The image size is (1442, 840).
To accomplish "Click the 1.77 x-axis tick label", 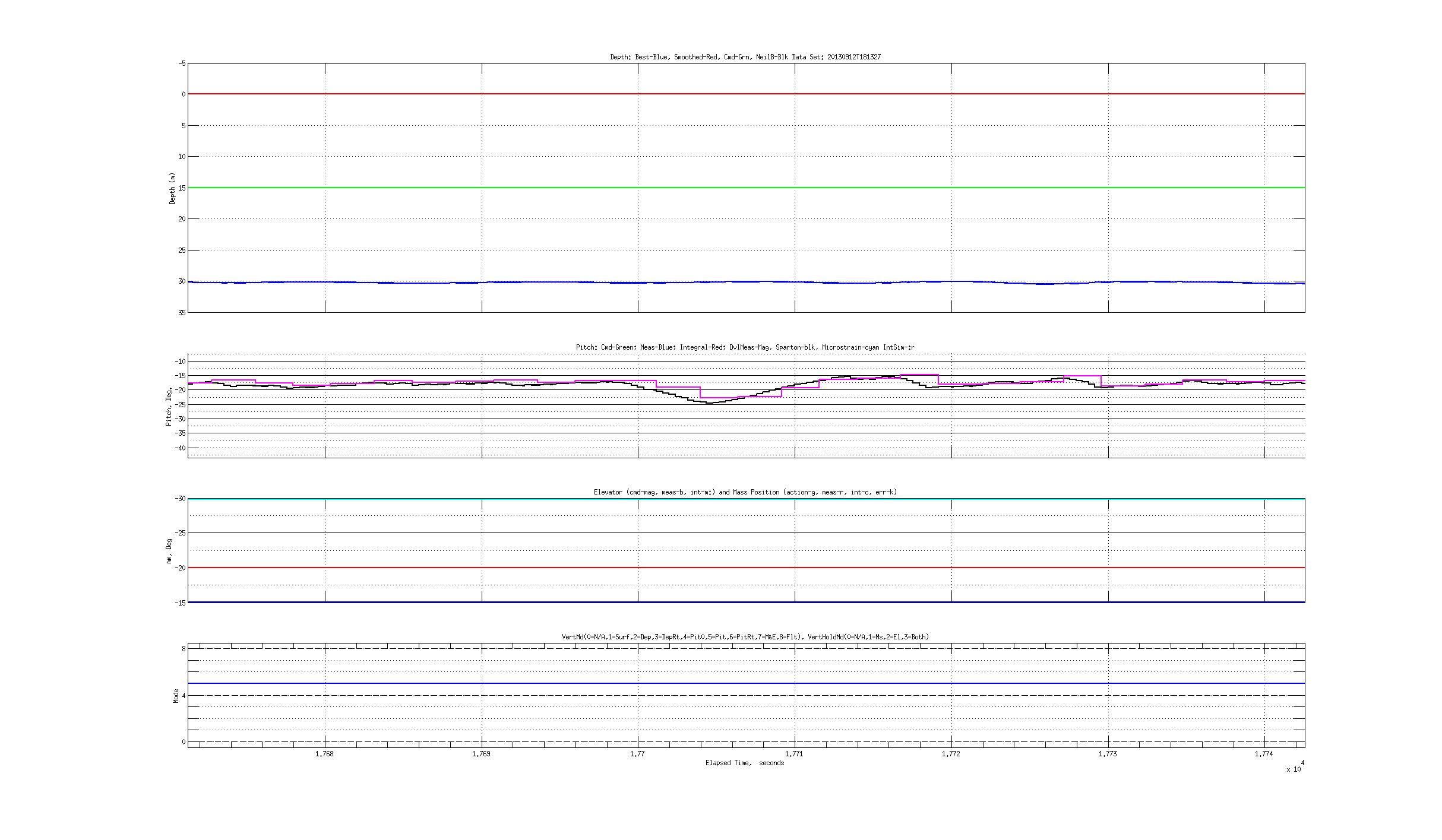I will click(x=638, y=754).
